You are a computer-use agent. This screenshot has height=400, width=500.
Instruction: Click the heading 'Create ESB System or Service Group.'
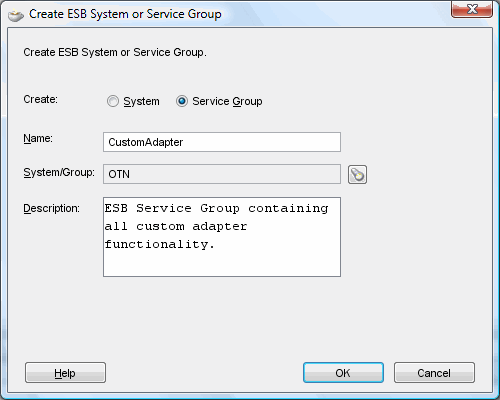click(x=115, y=52)
